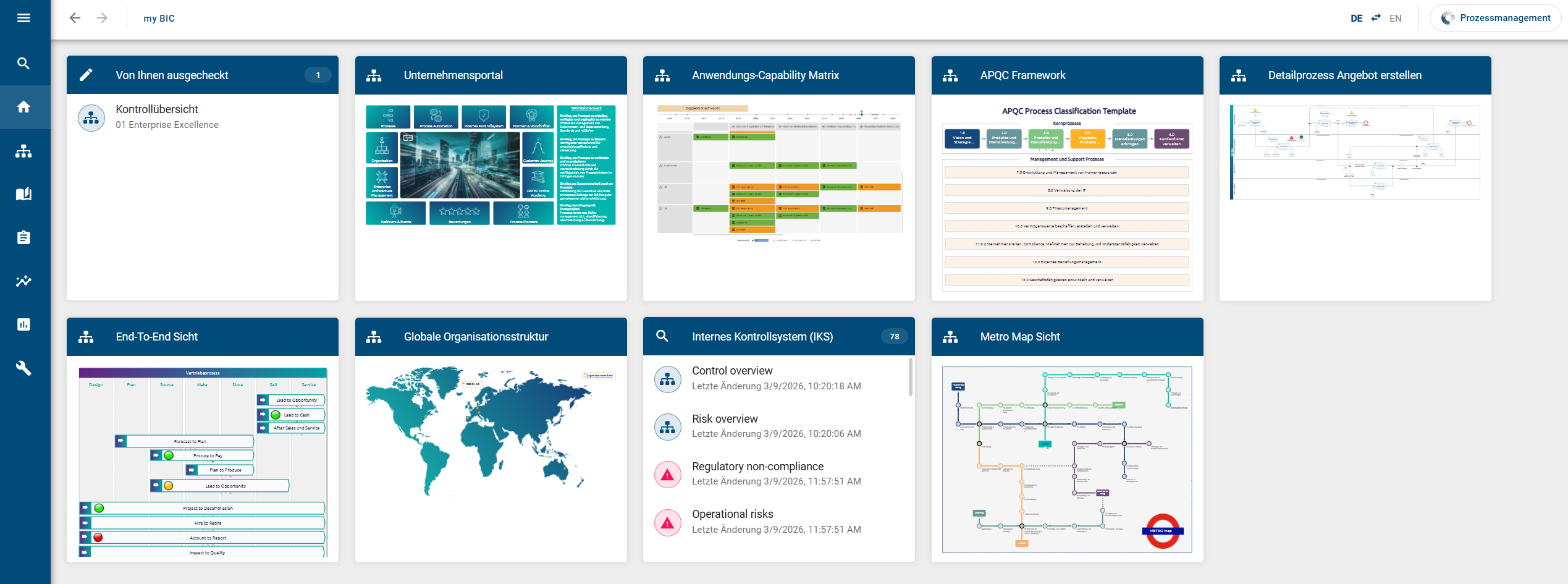Open the reports bar chart icon in sidebar
This screenshot has width=1568, height=584.
click(23, 324)
